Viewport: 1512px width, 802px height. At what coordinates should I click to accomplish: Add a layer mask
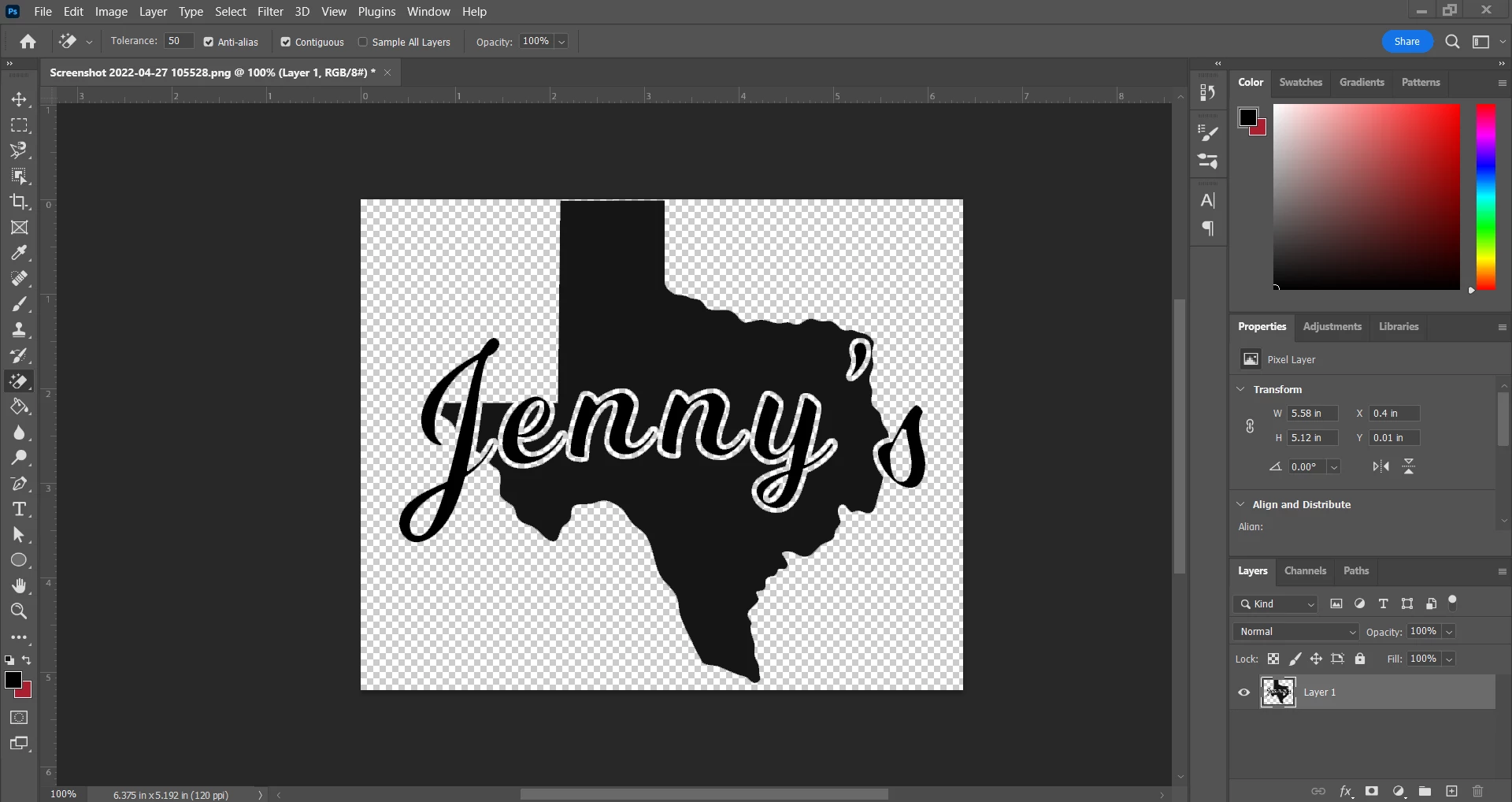[x=1372, y=791]
